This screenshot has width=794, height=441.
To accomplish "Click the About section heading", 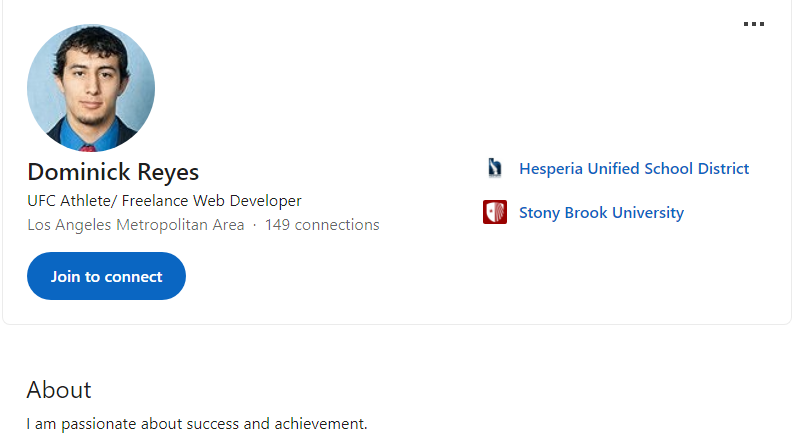I will coord(59,390).
